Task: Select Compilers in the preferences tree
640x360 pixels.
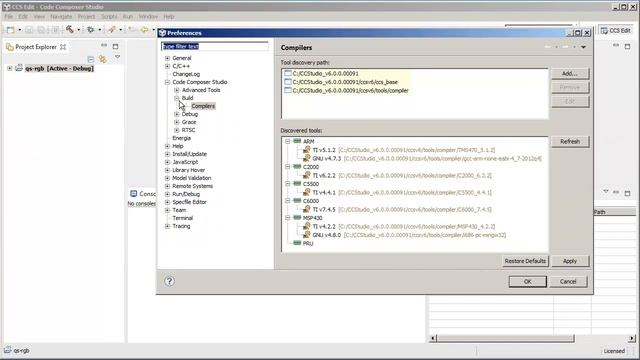Action: tap(203, 106)
